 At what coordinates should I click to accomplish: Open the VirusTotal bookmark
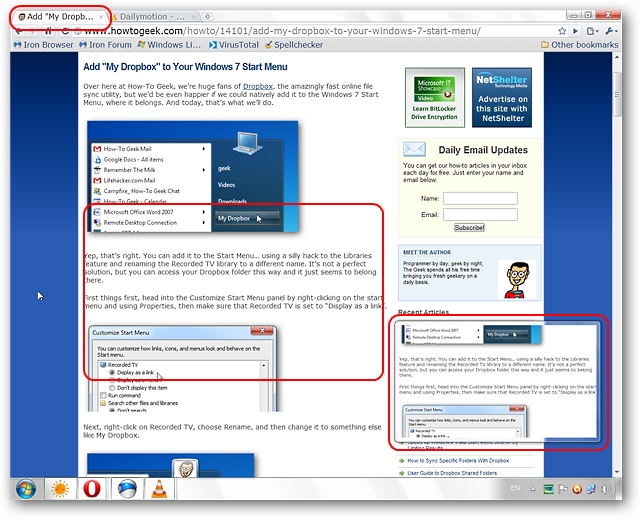(233, 45)
